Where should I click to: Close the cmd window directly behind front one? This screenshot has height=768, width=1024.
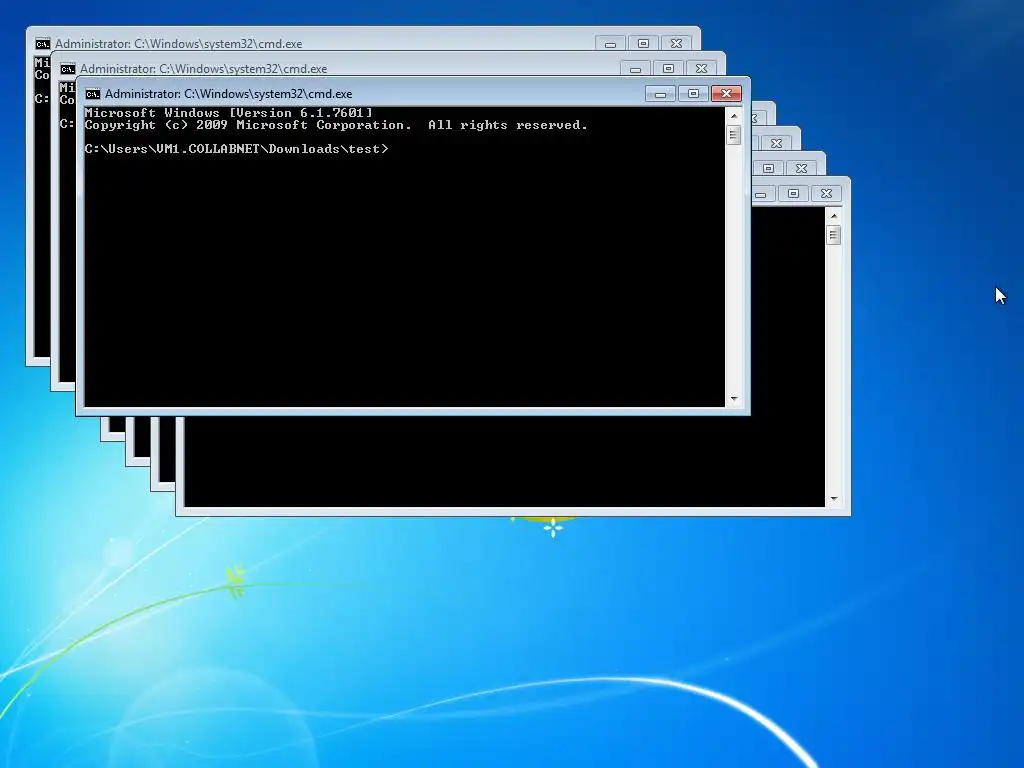[701, 69]
